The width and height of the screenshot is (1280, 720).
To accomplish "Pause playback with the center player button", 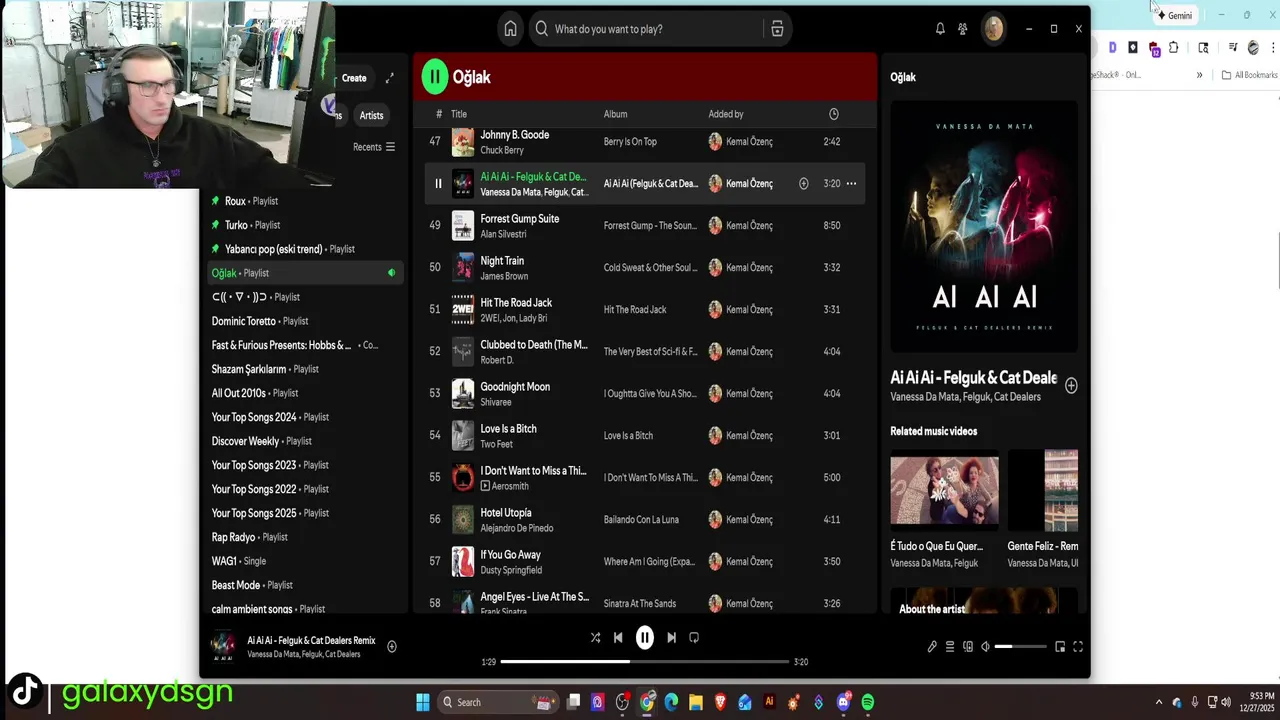I will (x=645, y=638).
